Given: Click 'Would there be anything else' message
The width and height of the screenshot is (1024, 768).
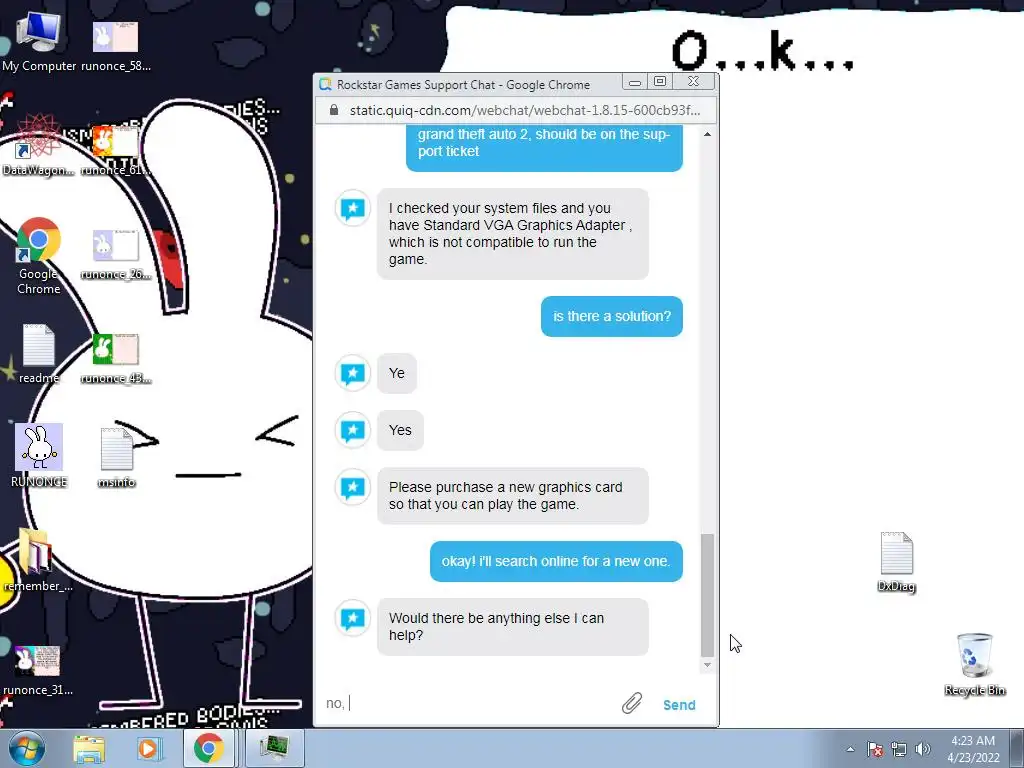Looking at the screenshot, I should (513, 627).
